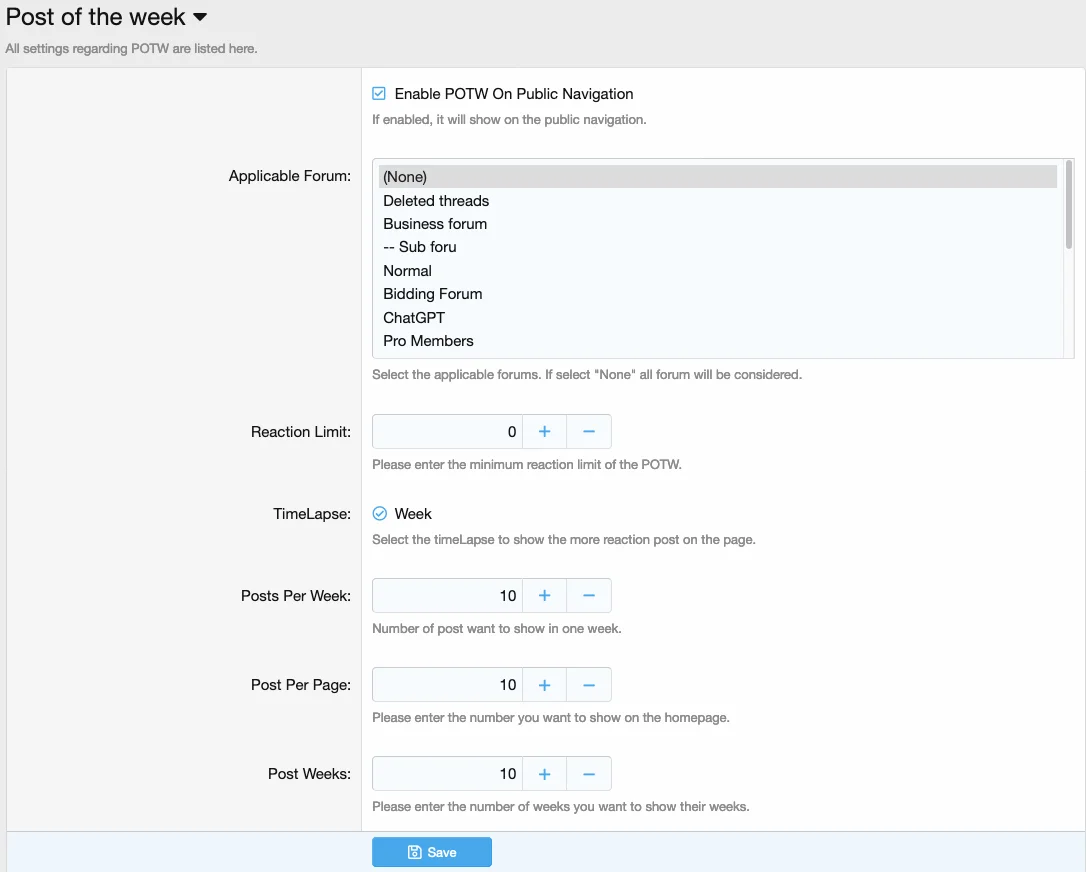Decrease Reaction Limit with minus button

(x=589, y=432)
